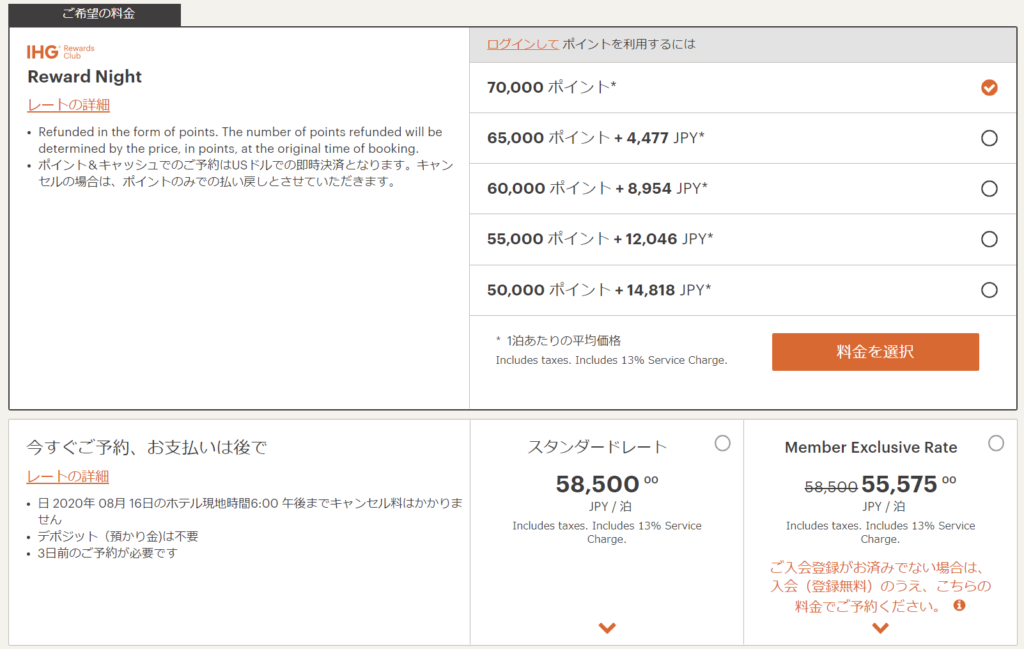1024x649 pixels.
Task: Open the ご希望の料金 tab
Action: [x=95, y=15]
